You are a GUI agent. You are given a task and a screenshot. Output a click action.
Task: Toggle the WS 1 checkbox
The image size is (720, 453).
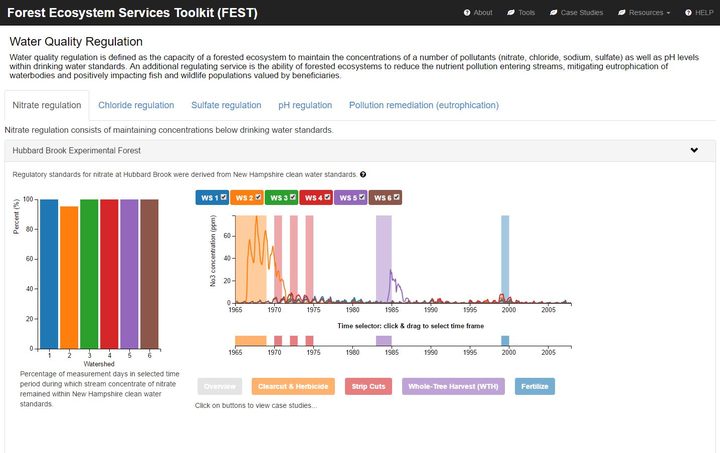pos(224,197)
